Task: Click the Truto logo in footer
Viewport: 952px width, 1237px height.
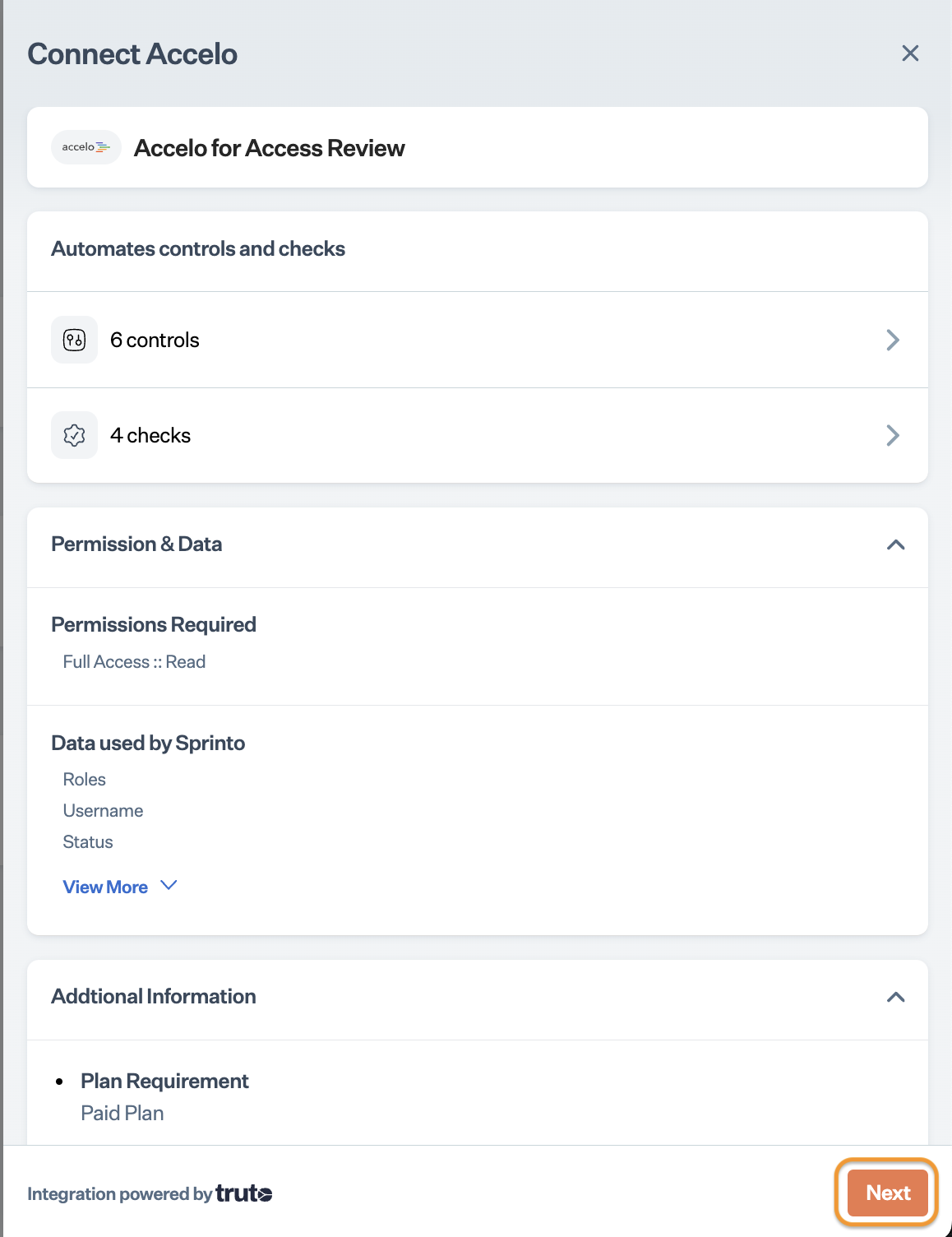Action: (244, 1193)
